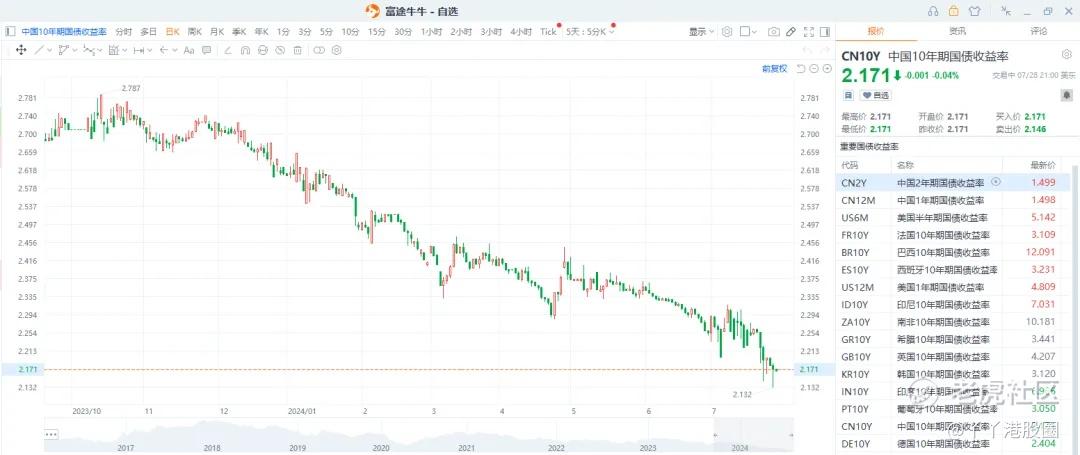
Task: Pick the text annotation Aa tool
Action: (x=189, y=50)
